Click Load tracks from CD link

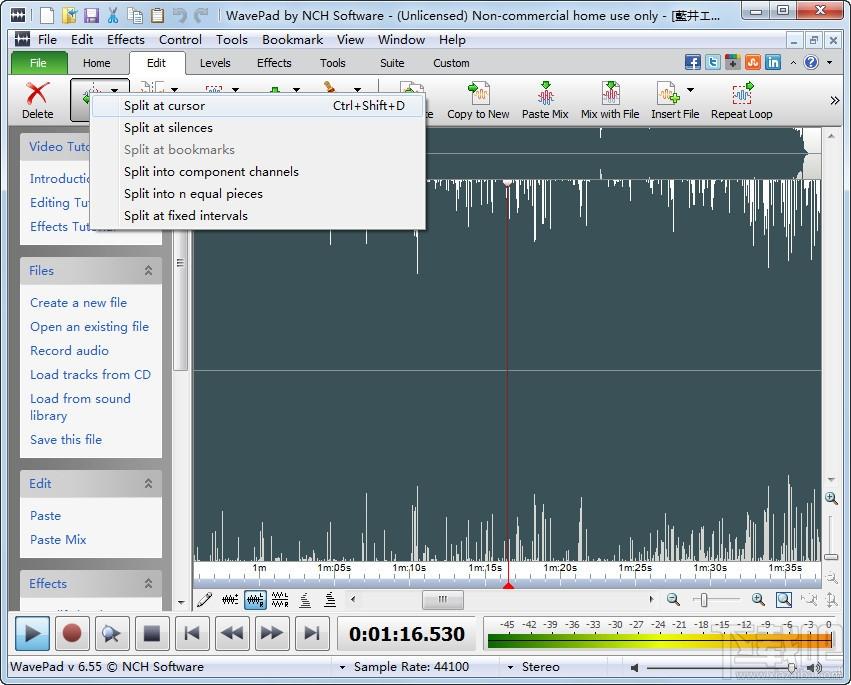90,375
